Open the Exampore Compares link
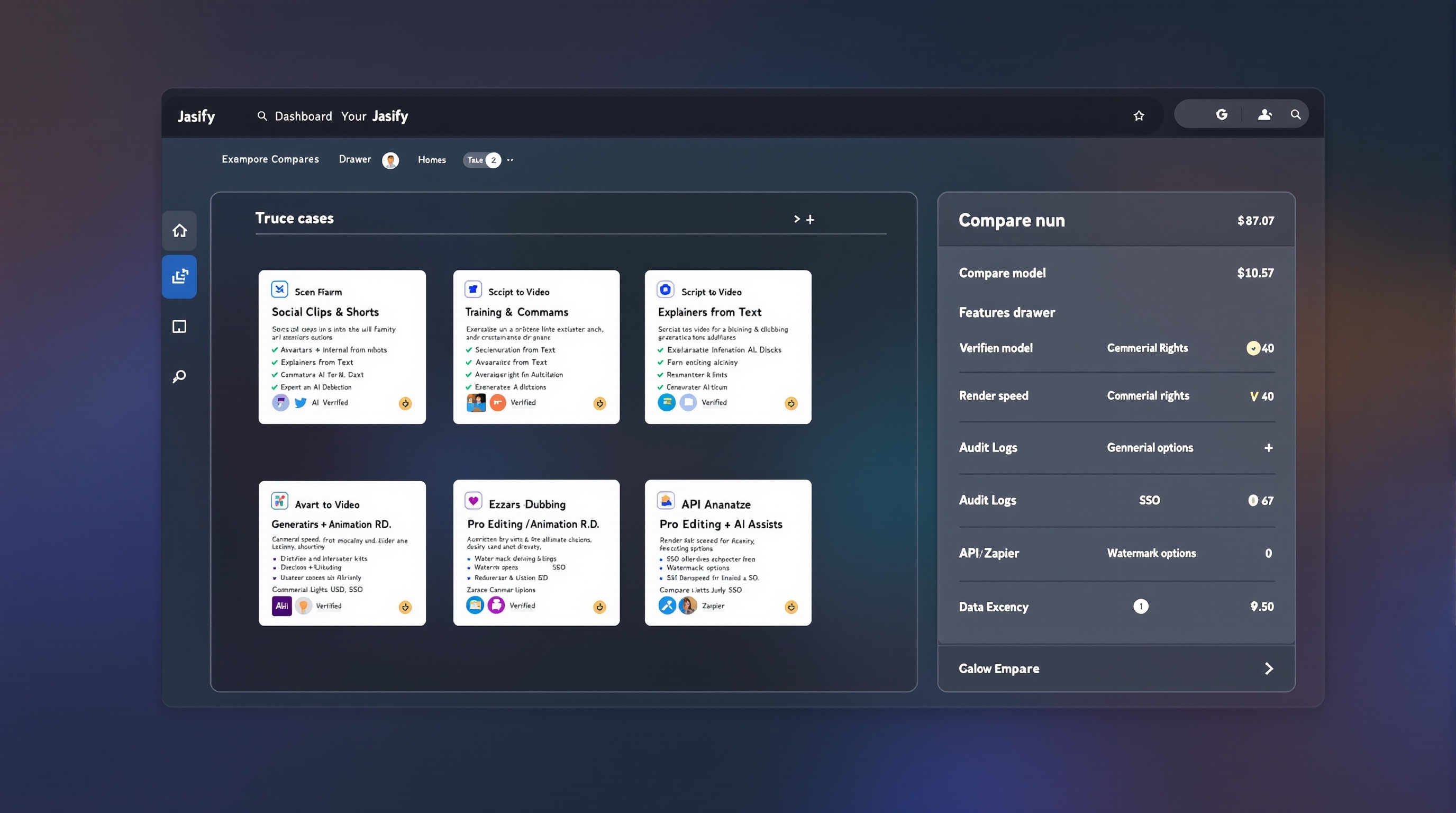The width and height of the screenshot is (1456, 813). click(270, 159)
